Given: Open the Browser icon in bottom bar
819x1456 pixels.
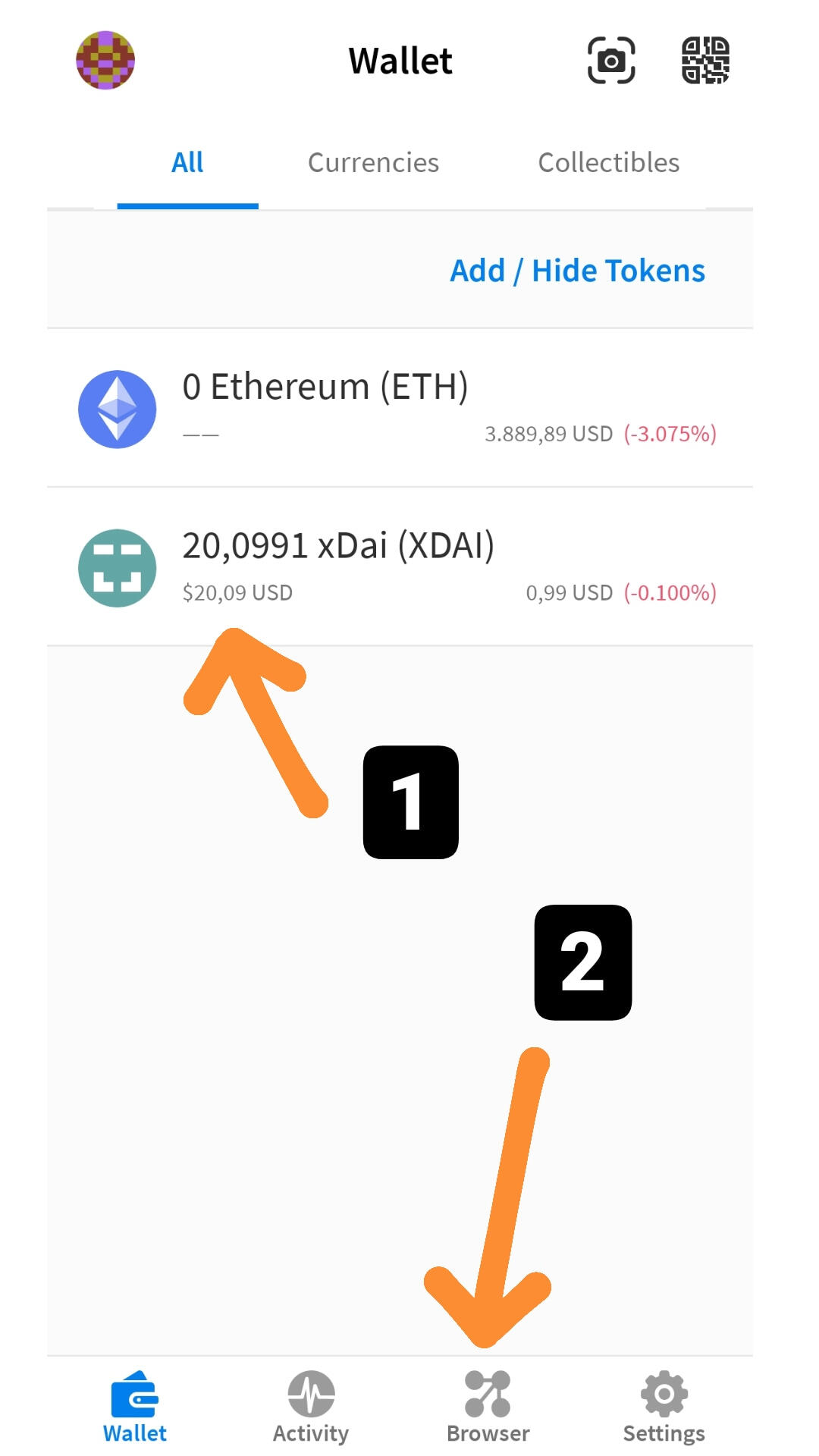Looking at the screenshot, I should [x=488, y=1394].
